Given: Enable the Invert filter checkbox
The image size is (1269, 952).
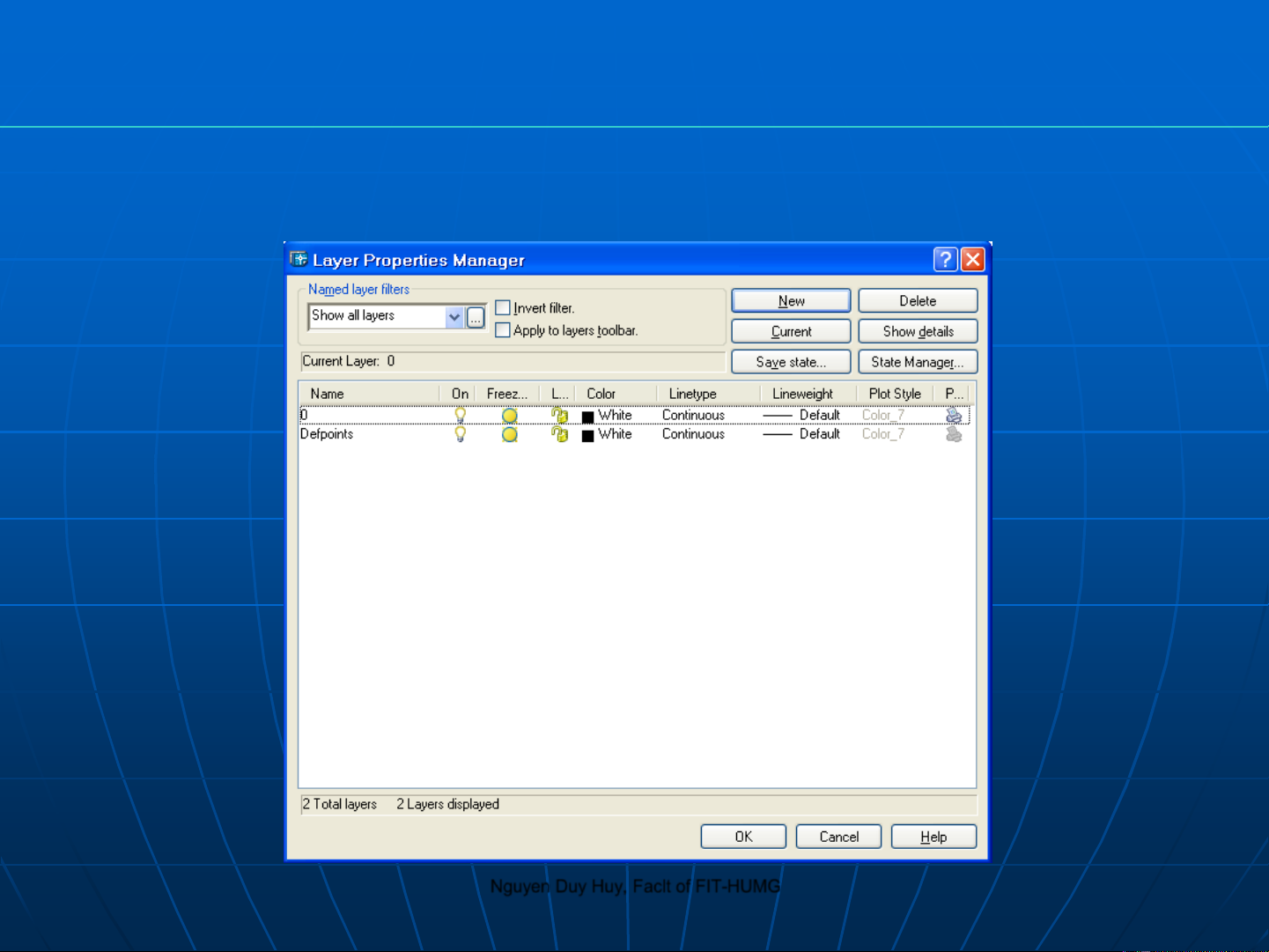Looking at the screenshot, I should (503, 307).
